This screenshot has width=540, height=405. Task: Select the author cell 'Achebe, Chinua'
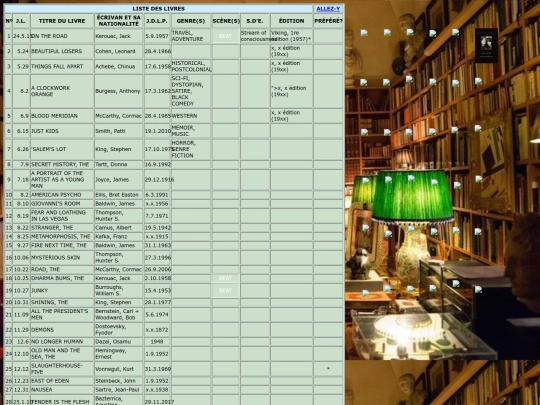tap(118, 66)
